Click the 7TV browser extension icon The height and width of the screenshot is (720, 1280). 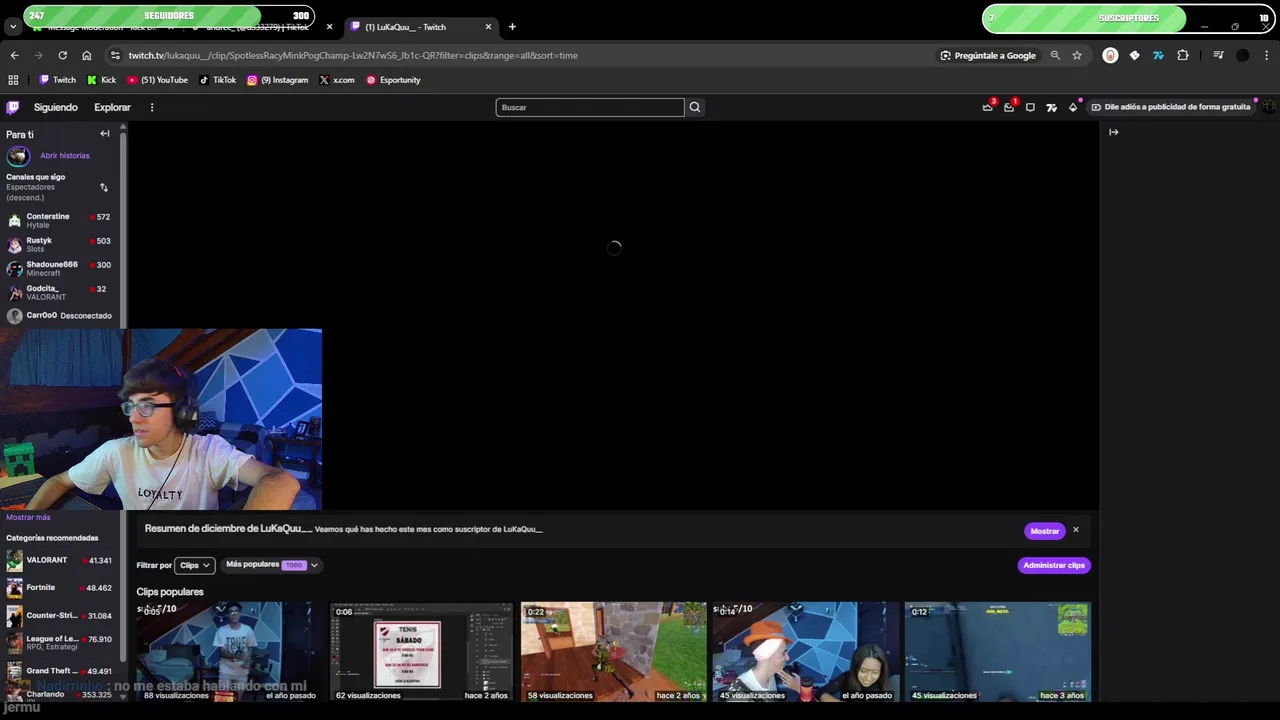pos(1158,55)
